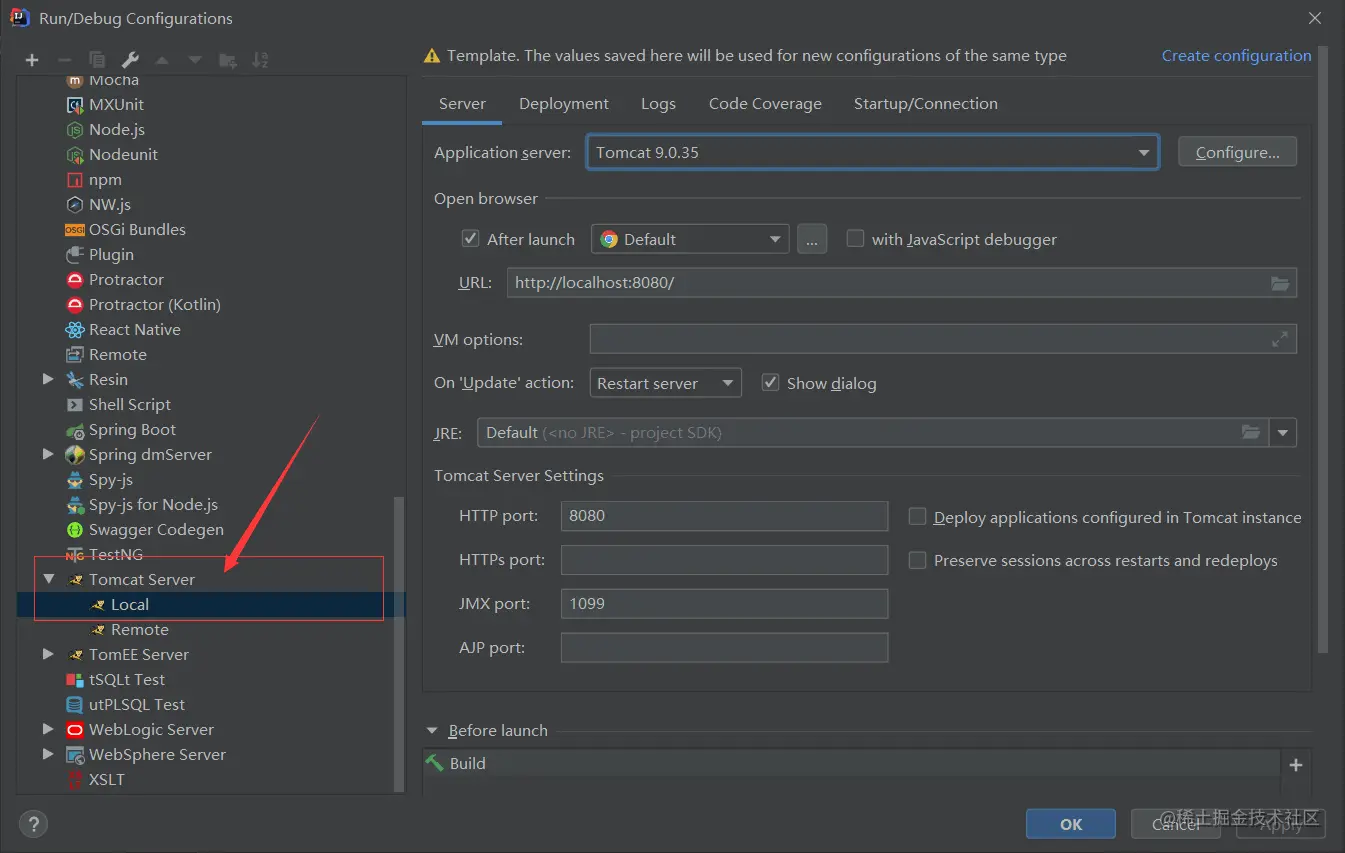This screenshot has width=1345, height=853.
Task: Click the plus icon in Before launch
Action: 1296,765
